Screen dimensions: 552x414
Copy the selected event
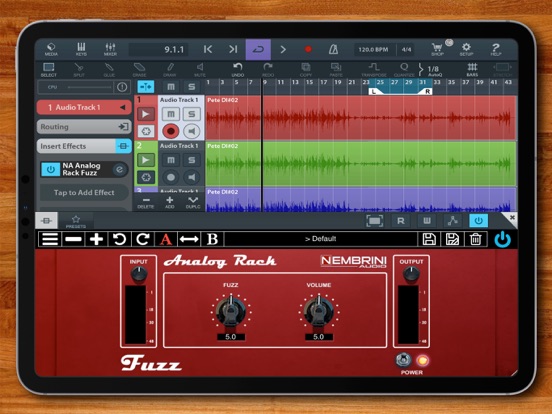[306, 70]
